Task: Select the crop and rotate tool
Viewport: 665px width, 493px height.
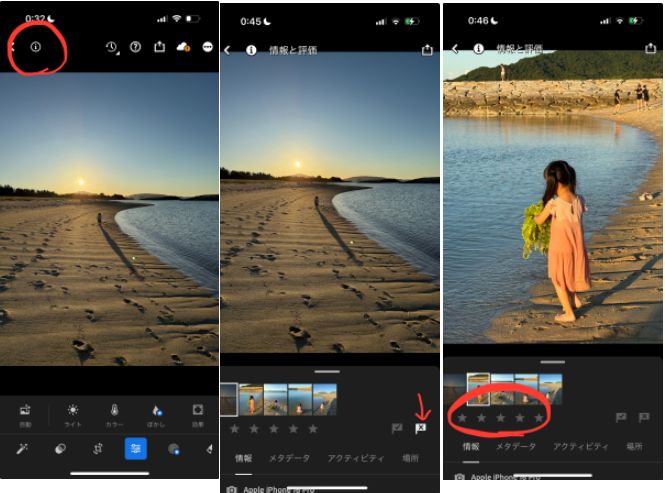Action: pyautogui.click(x=98, y=448)
